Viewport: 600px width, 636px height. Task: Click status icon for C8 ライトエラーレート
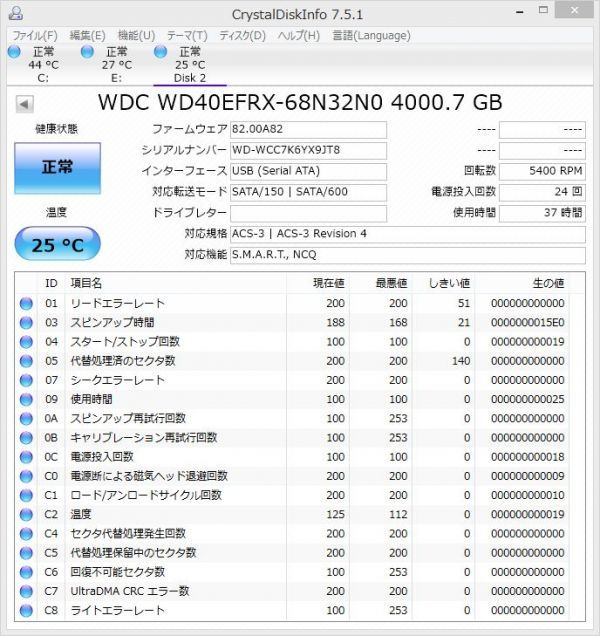coord(26,610)
